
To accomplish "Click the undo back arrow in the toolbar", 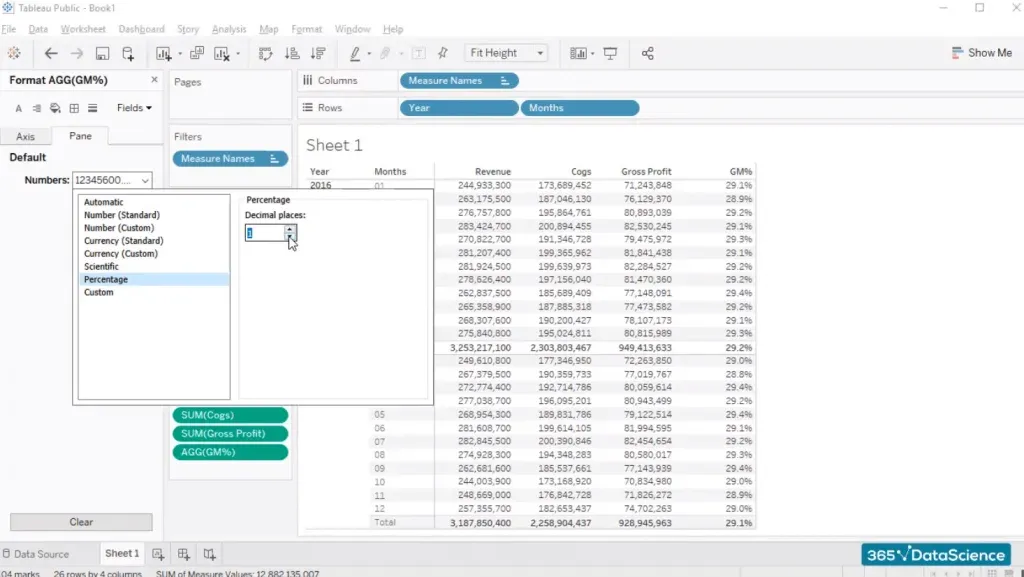I will [50, 53].
